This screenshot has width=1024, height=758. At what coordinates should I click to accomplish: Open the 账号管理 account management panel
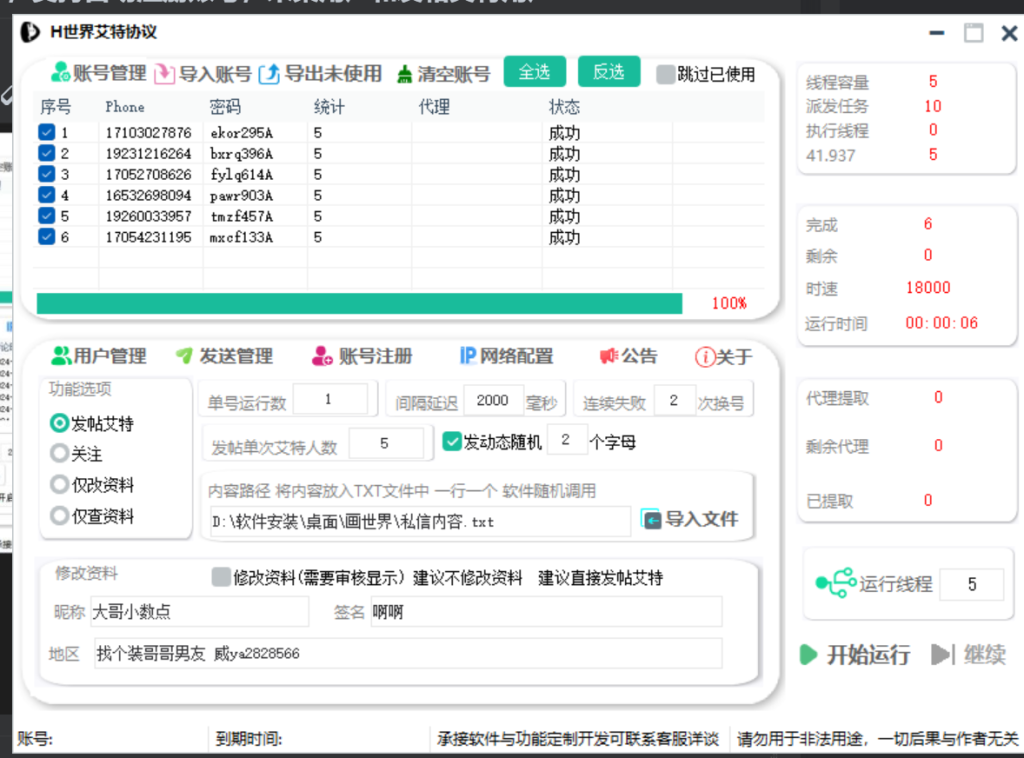(95, 73)
